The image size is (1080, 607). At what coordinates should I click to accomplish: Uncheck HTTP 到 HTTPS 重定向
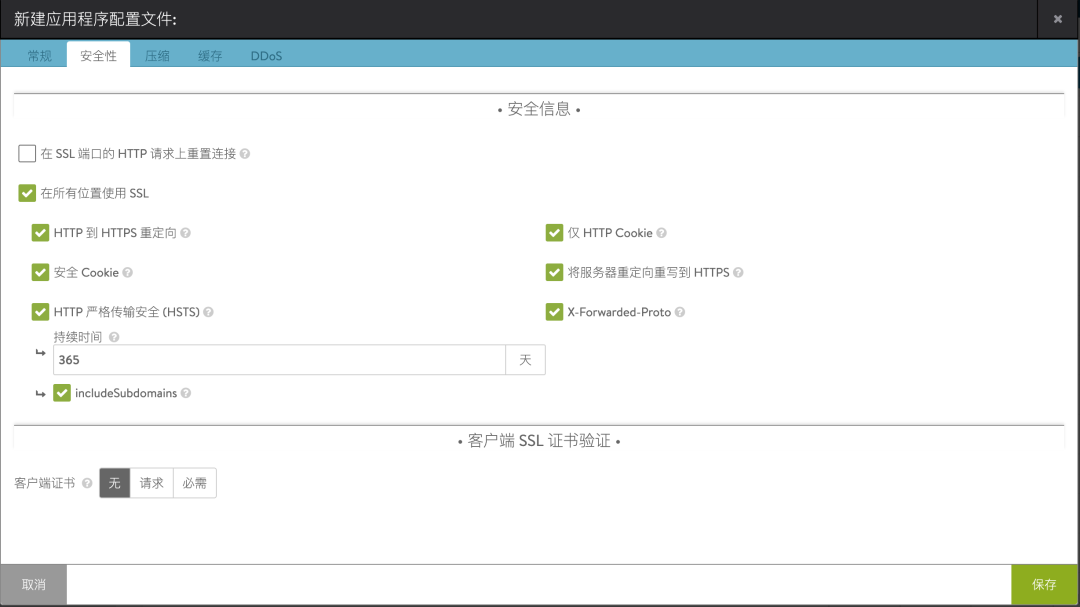(40, 233)
